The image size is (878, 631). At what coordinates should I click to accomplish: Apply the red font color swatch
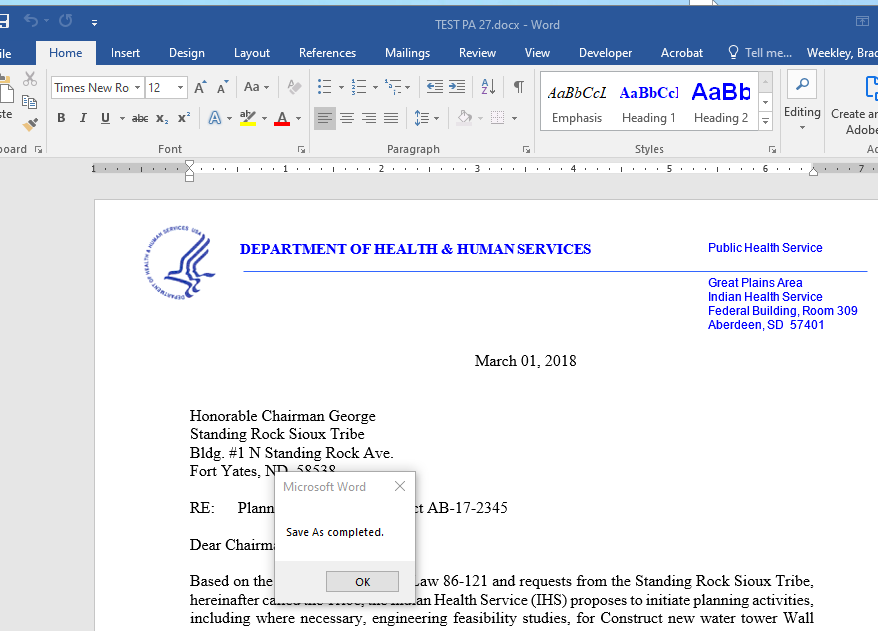(x=282, y=118)
